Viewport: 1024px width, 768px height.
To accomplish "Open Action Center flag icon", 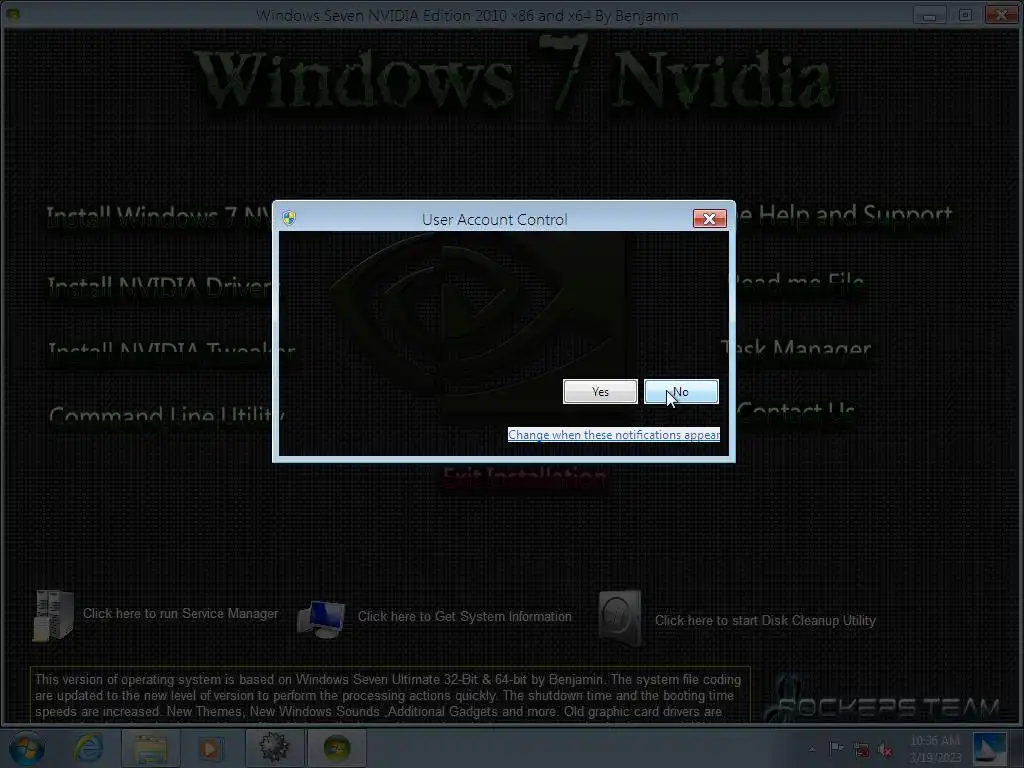I will click(x=836, y=748).
